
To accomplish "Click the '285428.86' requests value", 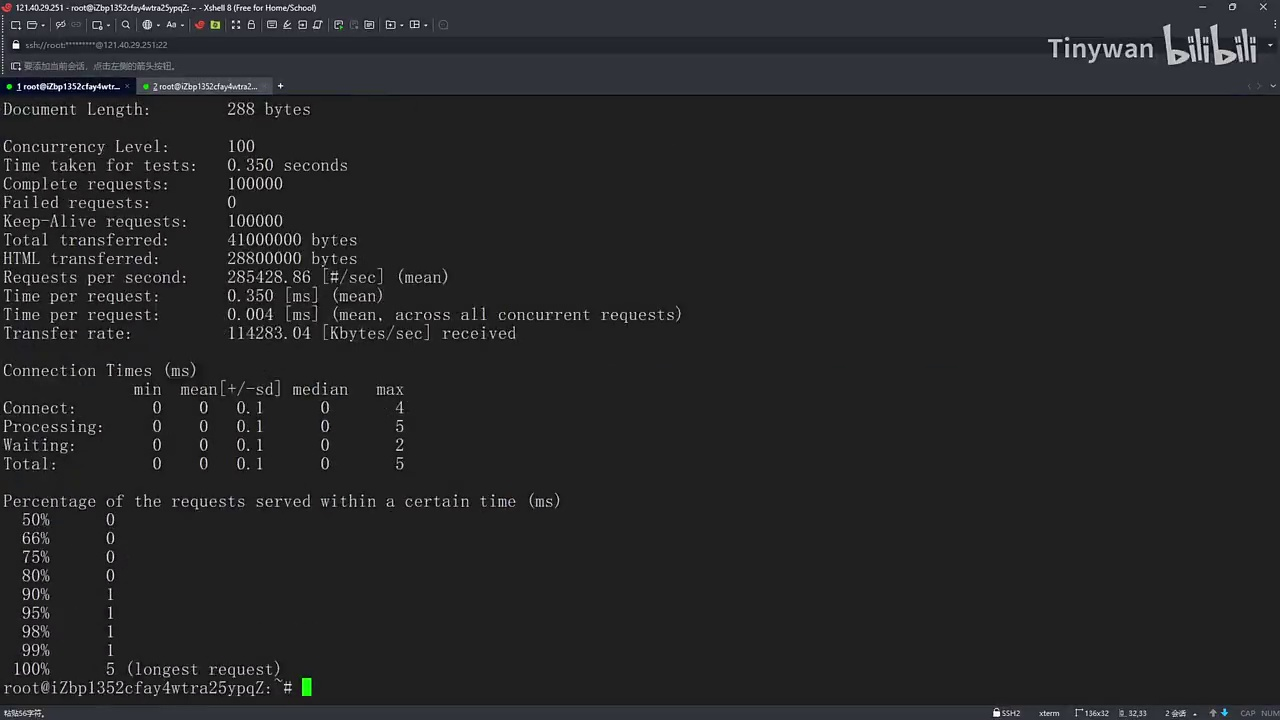I will (x=269, y=278).
